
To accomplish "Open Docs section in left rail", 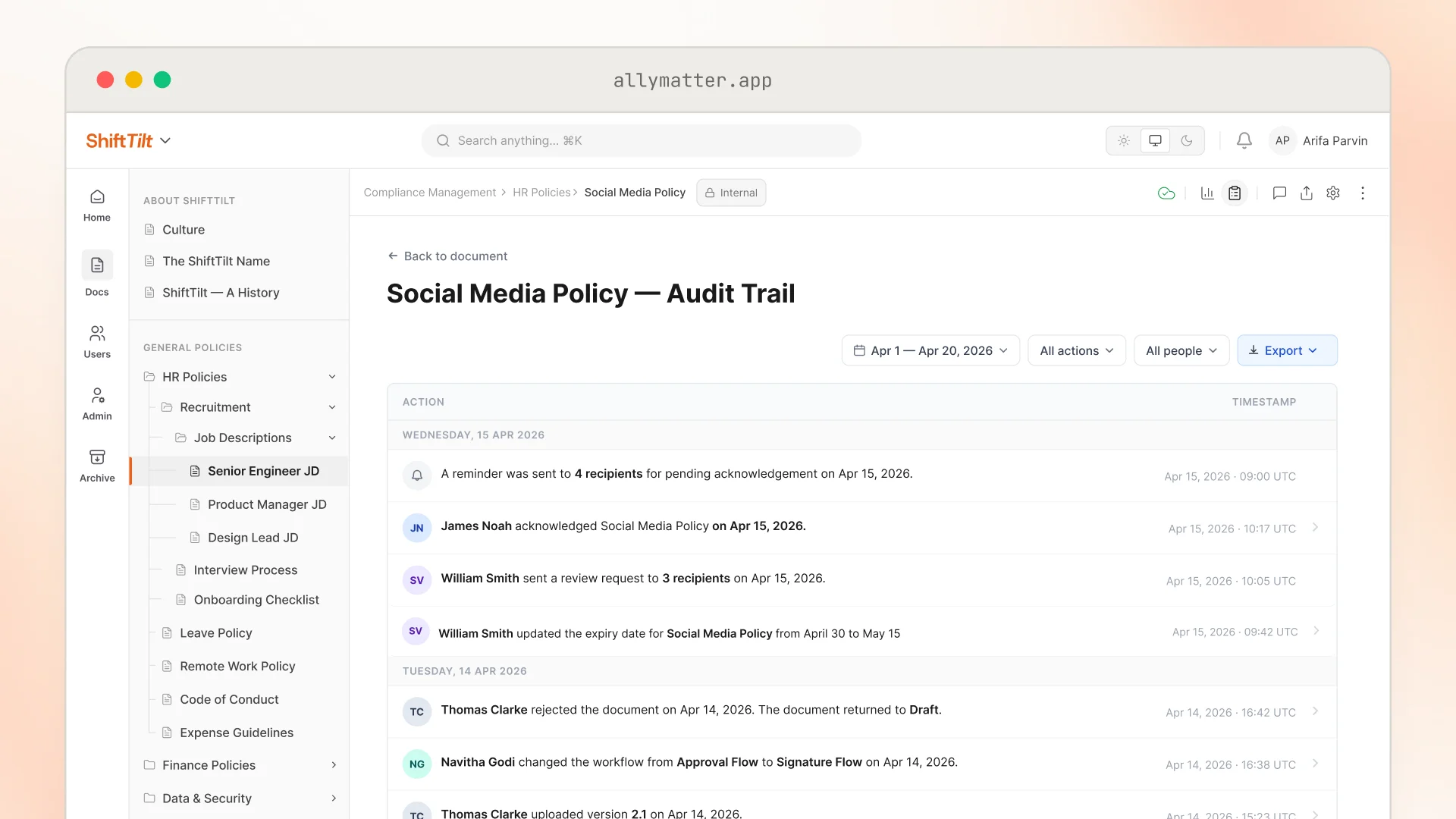I will pyautogui.click(x=97, y=275).
